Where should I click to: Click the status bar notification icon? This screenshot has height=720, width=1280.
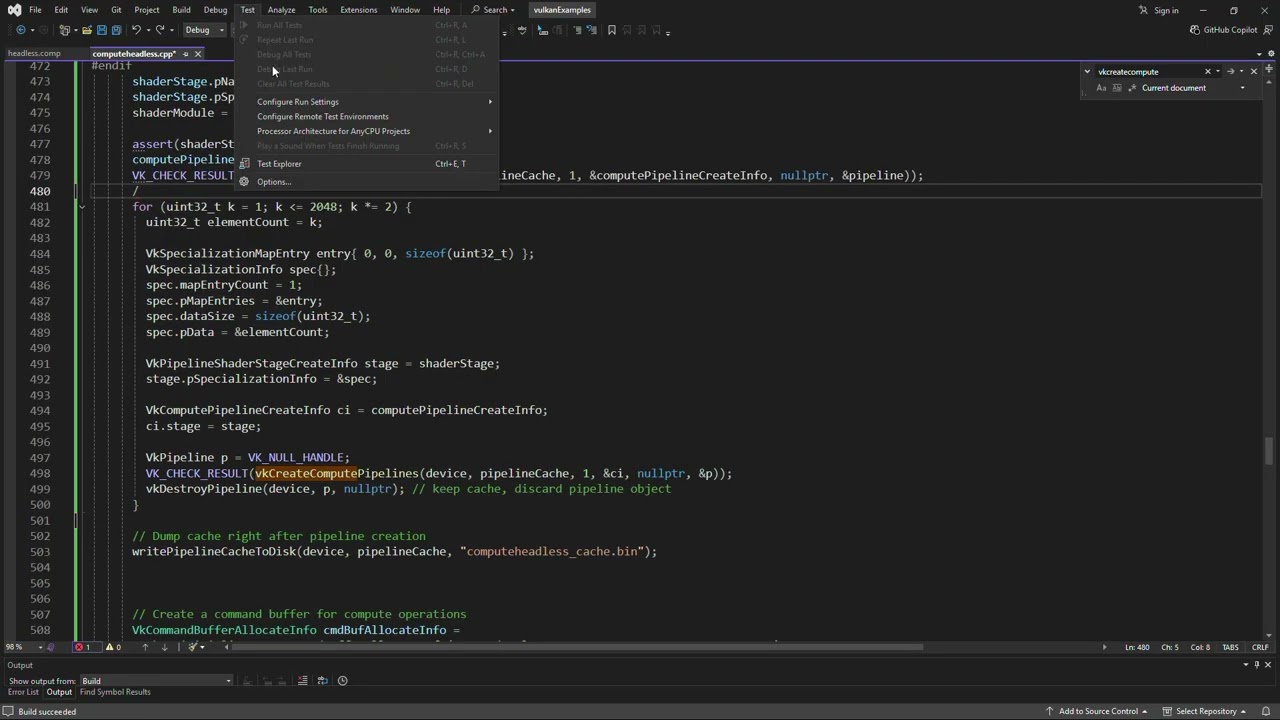pyautogui.click(x=1267, y=711)
